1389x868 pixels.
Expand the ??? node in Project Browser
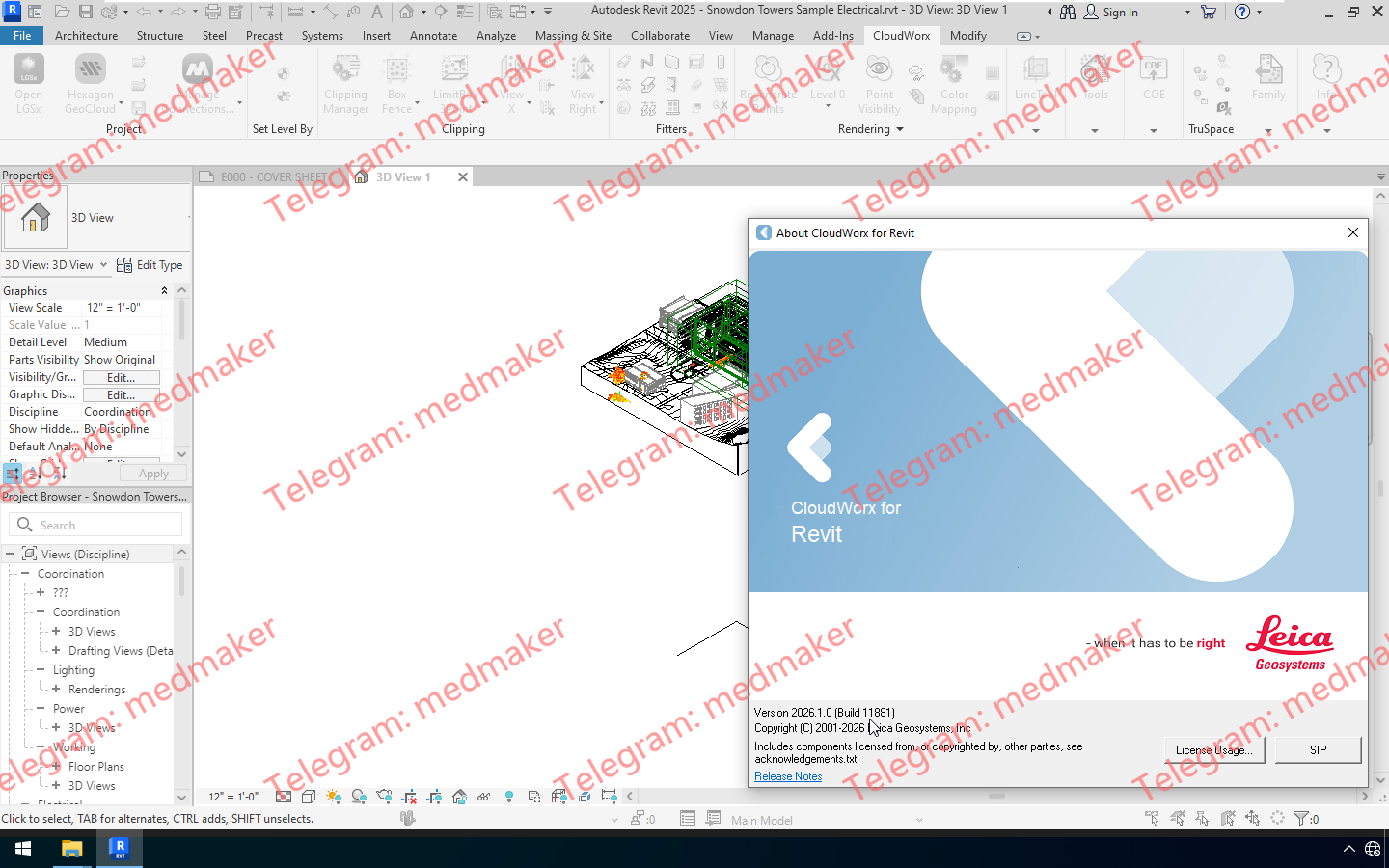click(41, 592)
